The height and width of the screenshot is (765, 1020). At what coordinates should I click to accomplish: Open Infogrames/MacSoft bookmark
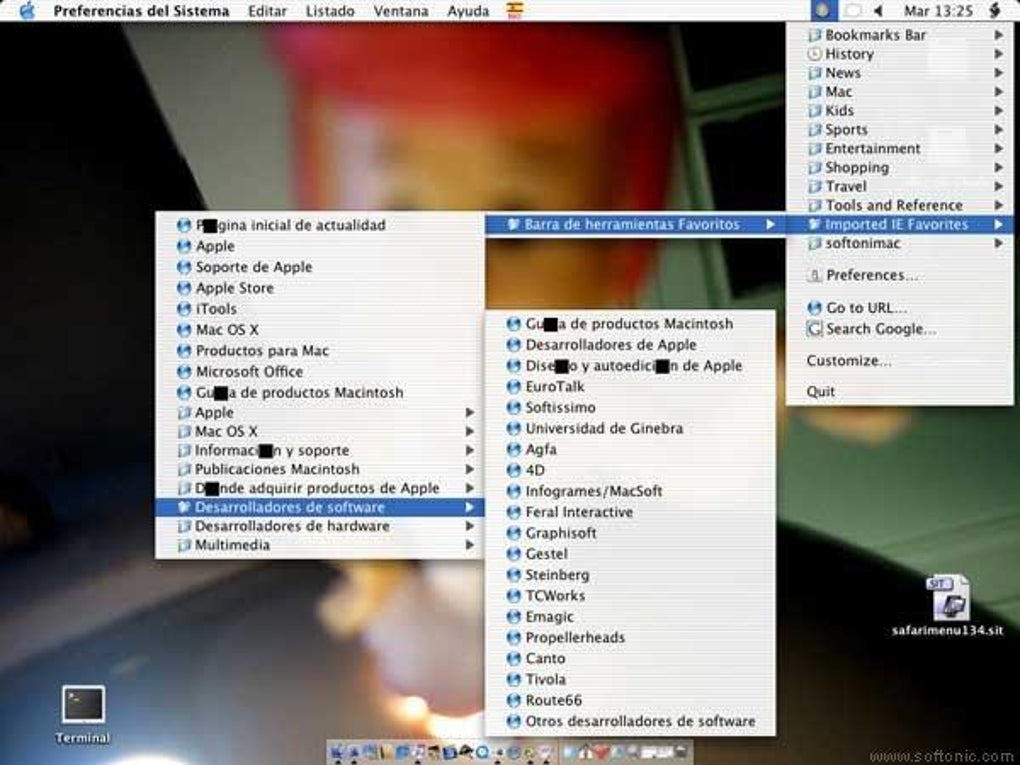[x=630, y=491]
